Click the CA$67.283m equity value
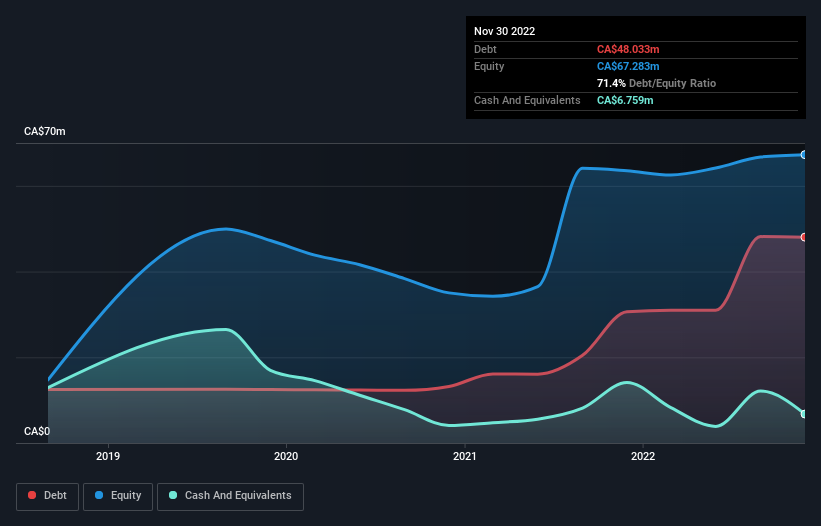This screenshot has height=526, width=821. [x=628, y=66]
